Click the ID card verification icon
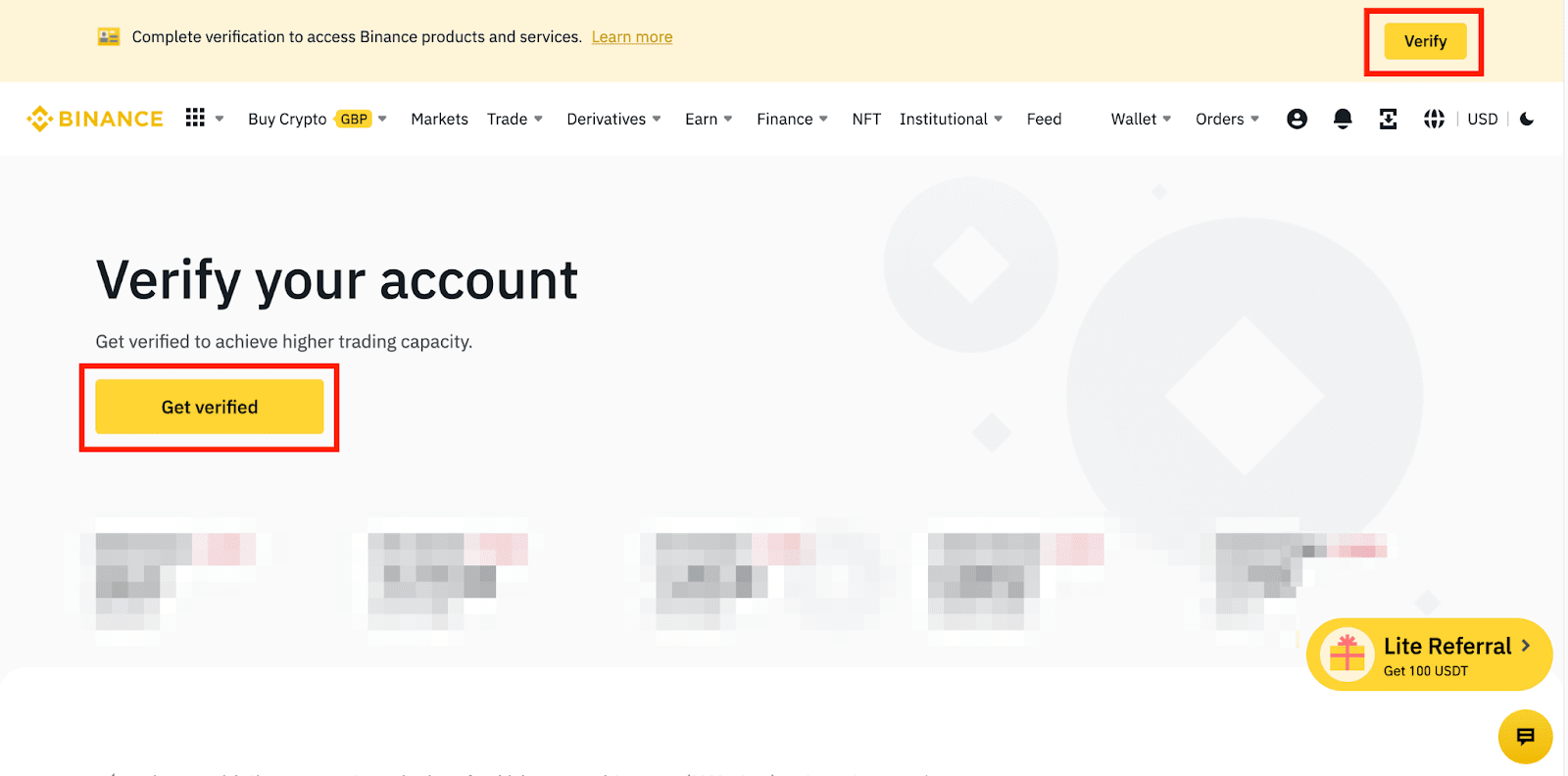This screenshot has width=1568, height=776. pyautogui.click(x=109, y=37)
